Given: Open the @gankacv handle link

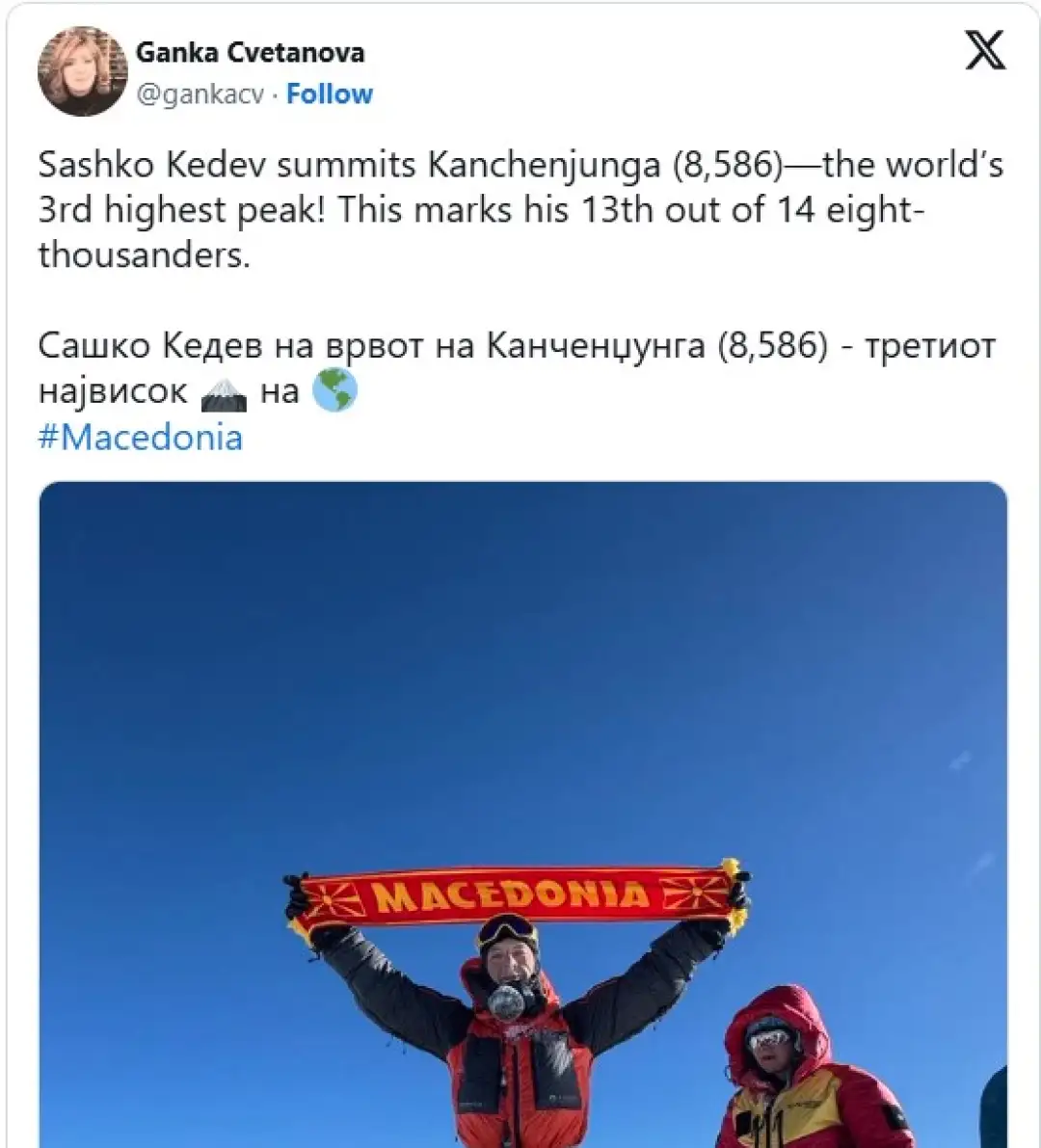Looking at the screenshot, I should [x=200, y=94].
